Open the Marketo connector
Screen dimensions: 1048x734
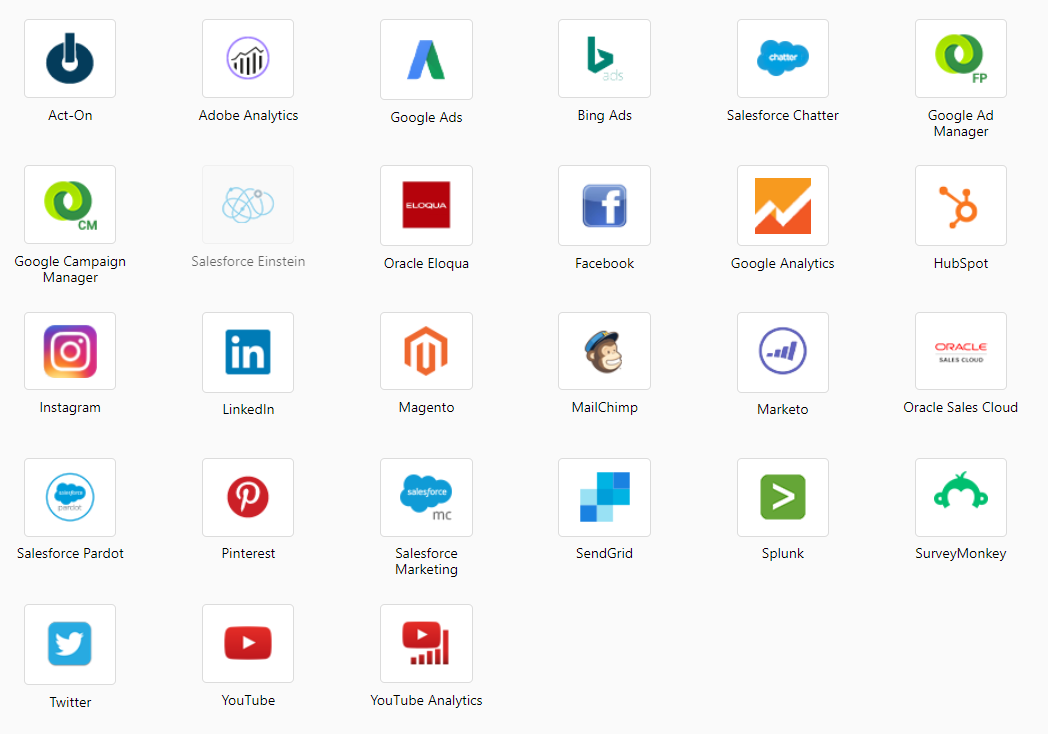[783, 352]
